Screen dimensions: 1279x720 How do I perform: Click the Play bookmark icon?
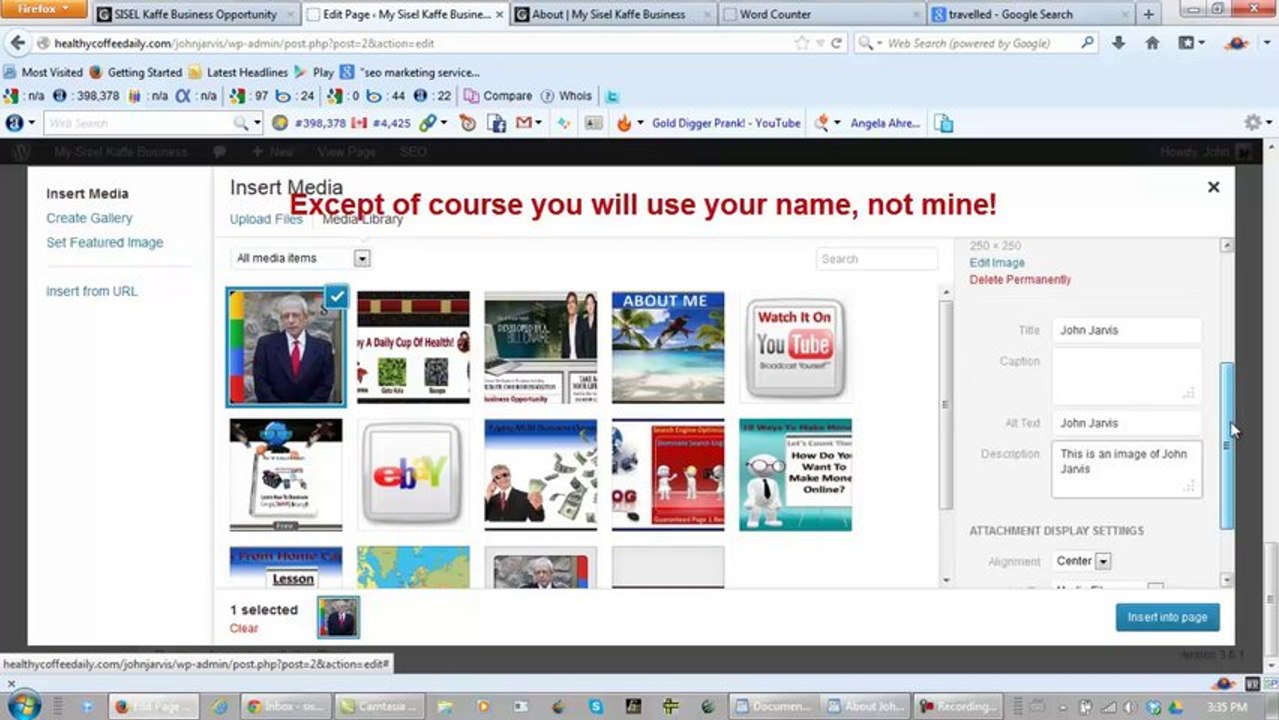pyautogui.click(x=316, y=72)
